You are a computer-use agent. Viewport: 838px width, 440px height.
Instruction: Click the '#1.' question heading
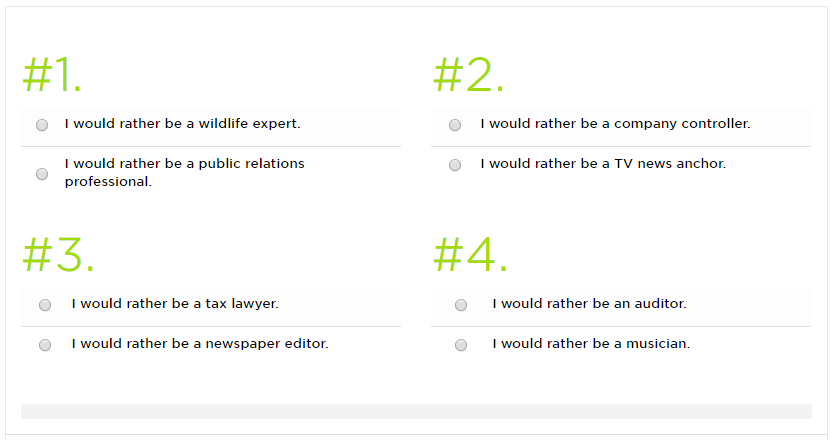point(52,75)
